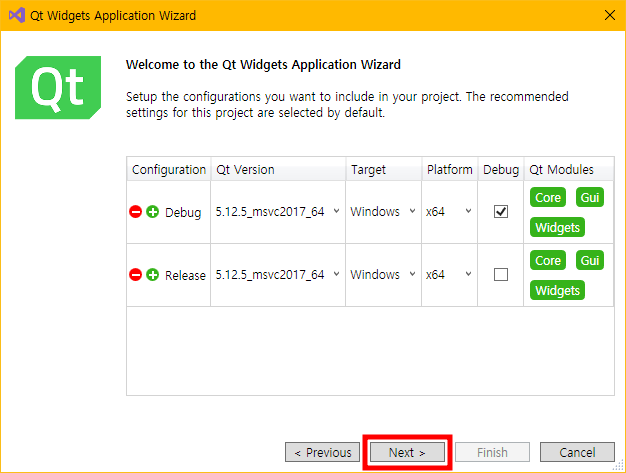This screenshot has width=626, height=473.
Task: Click the Target column header
Action: [384, 169]
